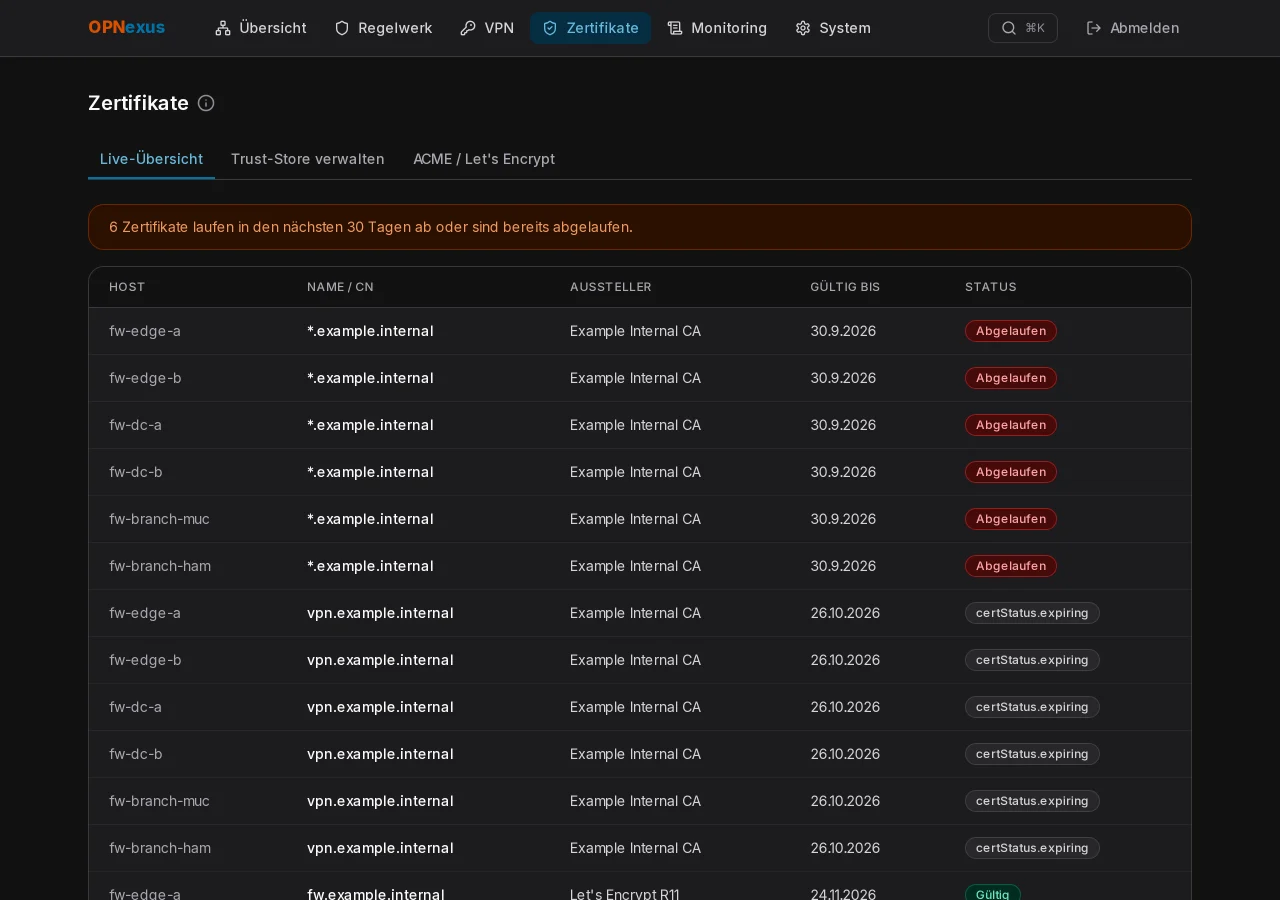
Task: Click the certificate expiry warning banner
Action: tap(640, 227)
